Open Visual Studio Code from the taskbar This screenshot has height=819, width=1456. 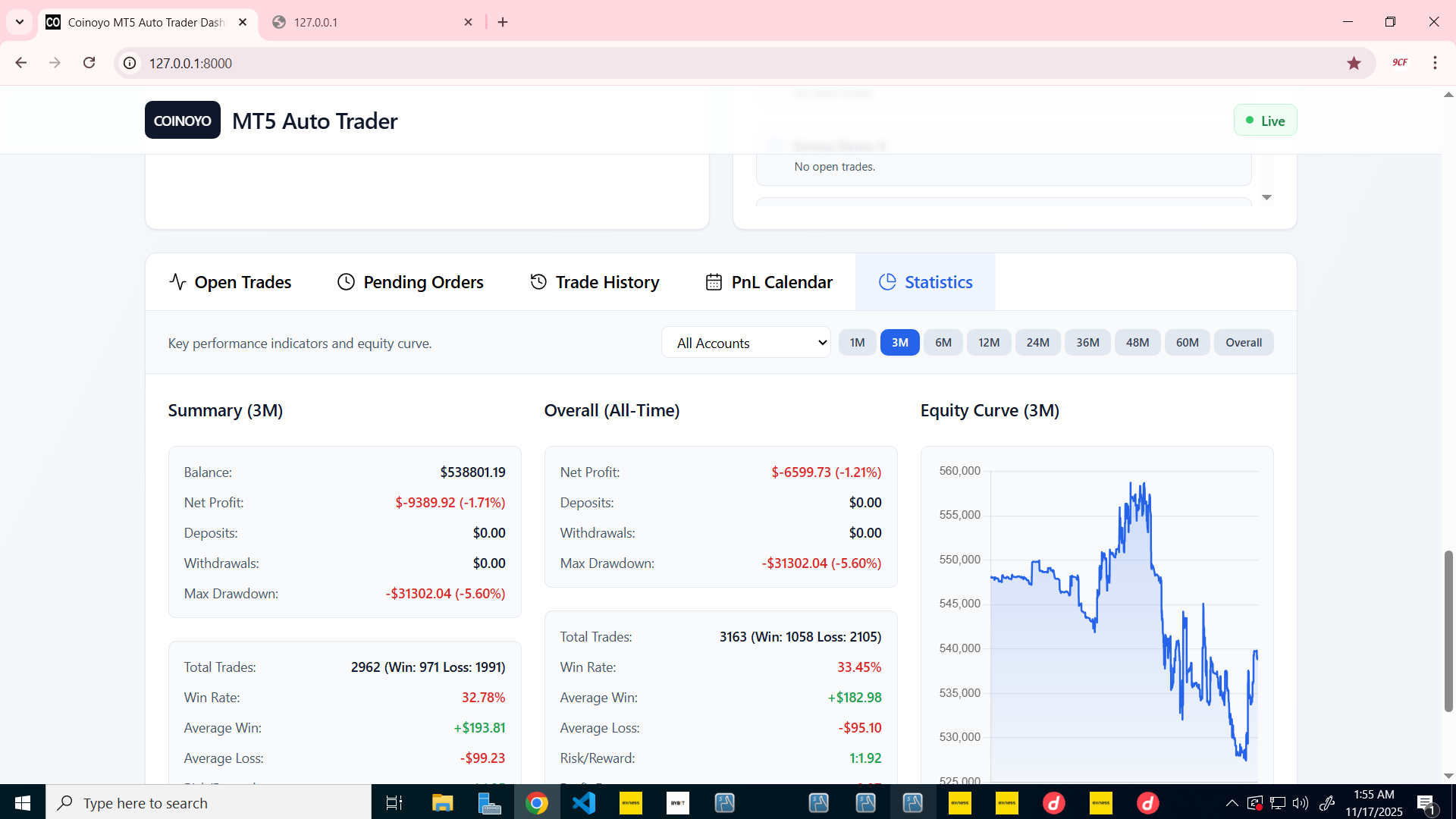pyautogui.click(x=584, y=802)
